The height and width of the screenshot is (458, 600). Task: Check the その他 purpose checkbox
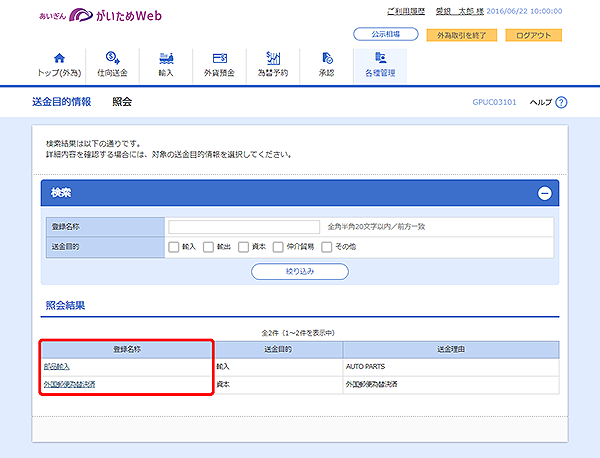click(x=326, y=247)
